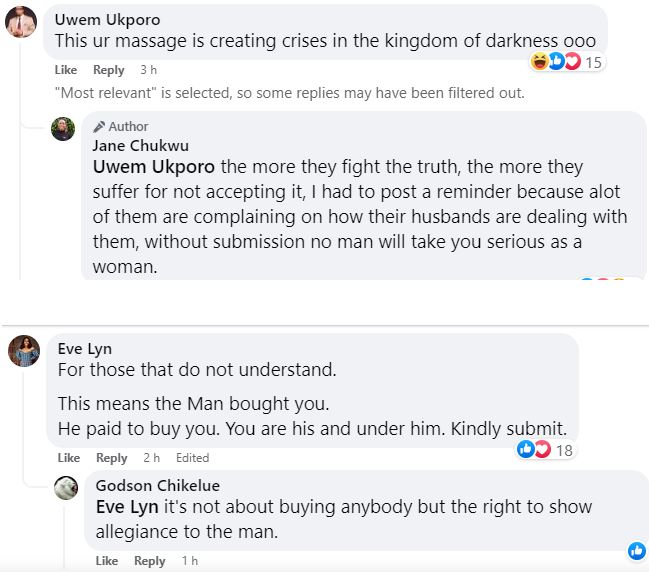Image resolution: width=649 pixels, height=572 pixels.
Task: Click the reaction emojis on Uwem Ukporo's comment
Action: click(x=556, y=62)
